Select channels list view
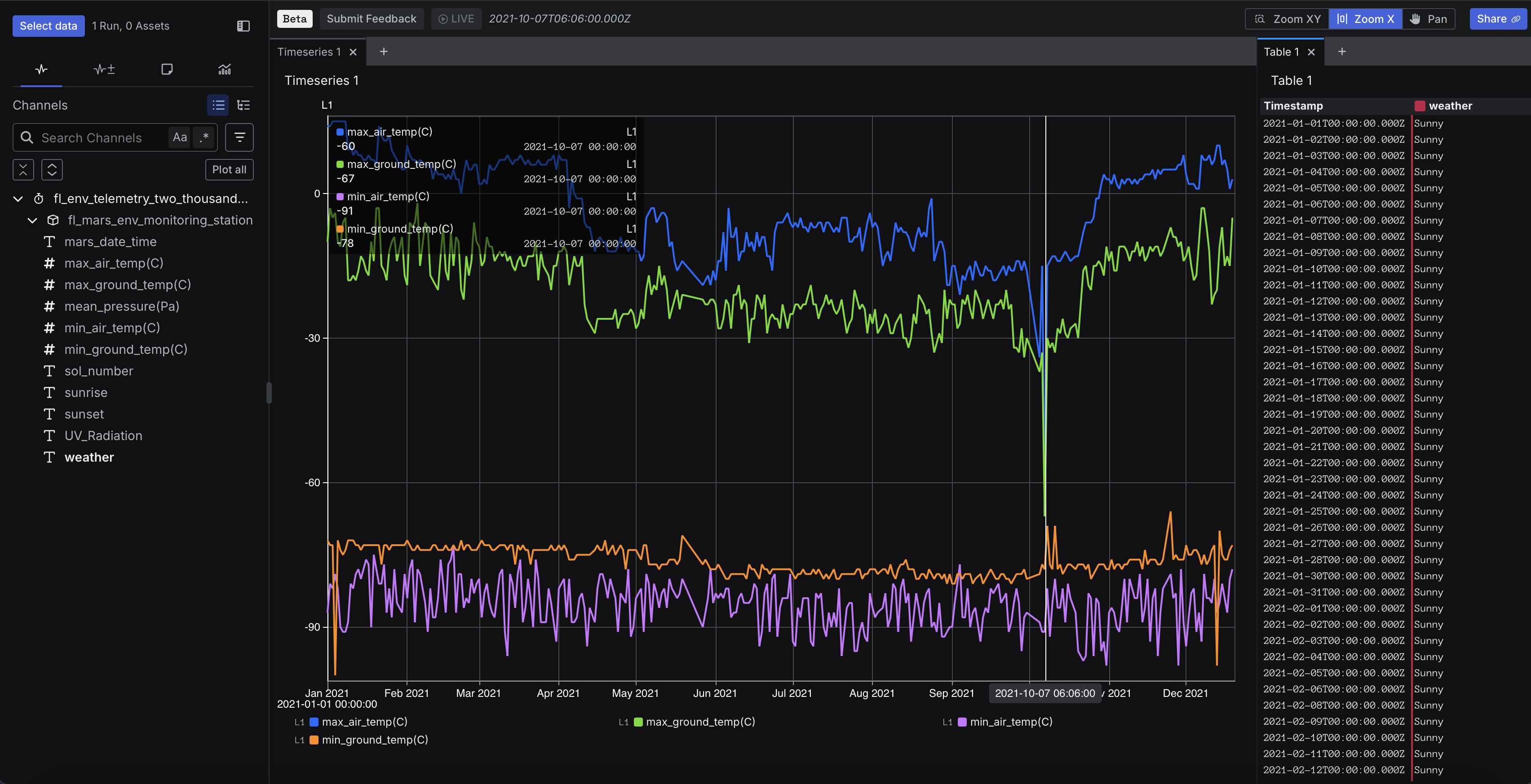Image resolution: width=1531 pixels, height=784 pixels. tap(218, 105)
